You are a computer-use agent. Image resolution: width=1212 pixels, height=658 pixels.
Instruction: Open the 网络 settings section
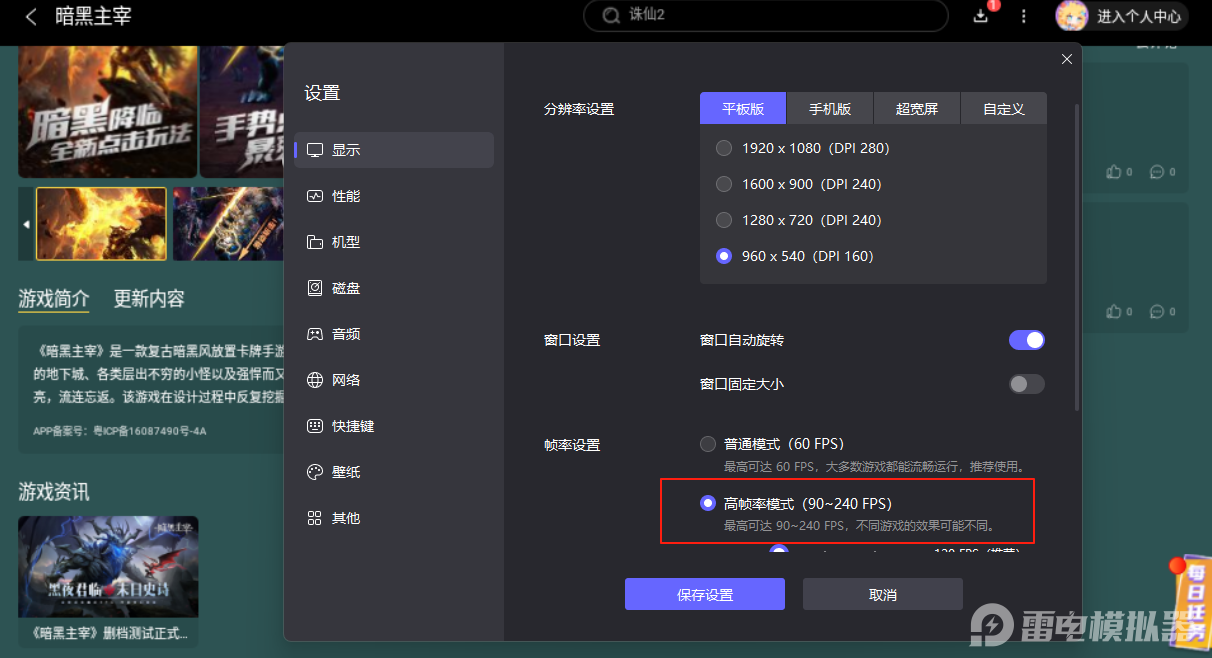(394, 380)
